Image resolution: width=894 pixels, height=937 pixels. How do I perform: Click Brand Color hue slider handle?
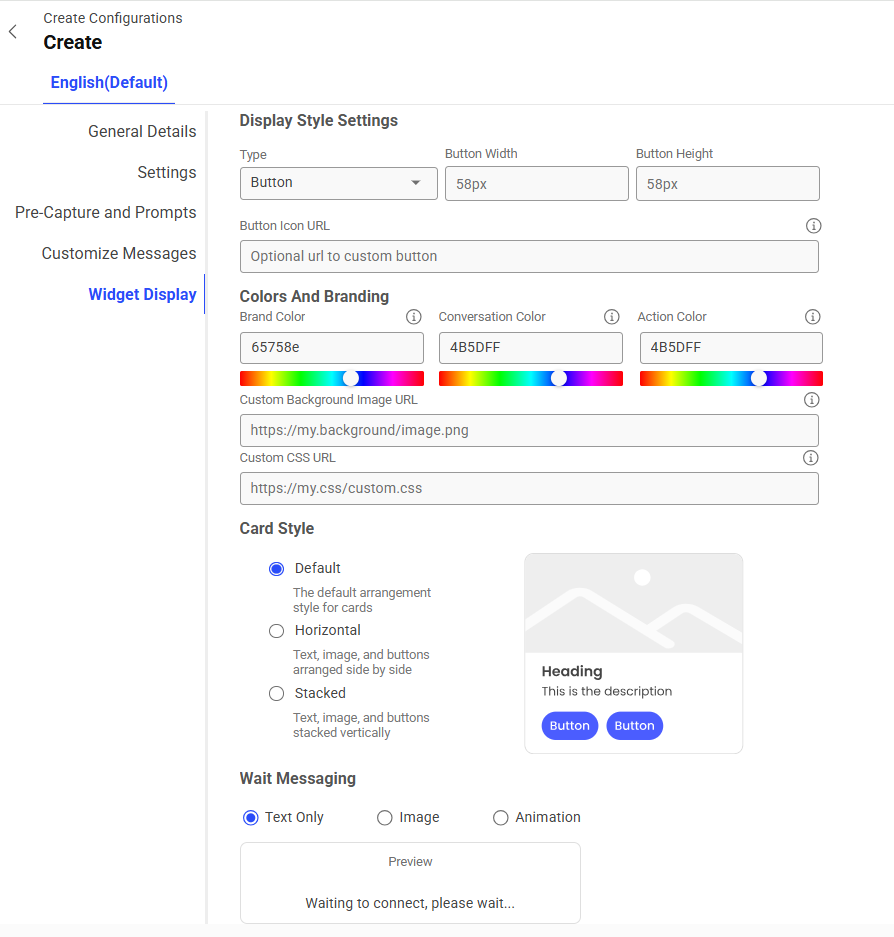351,378
